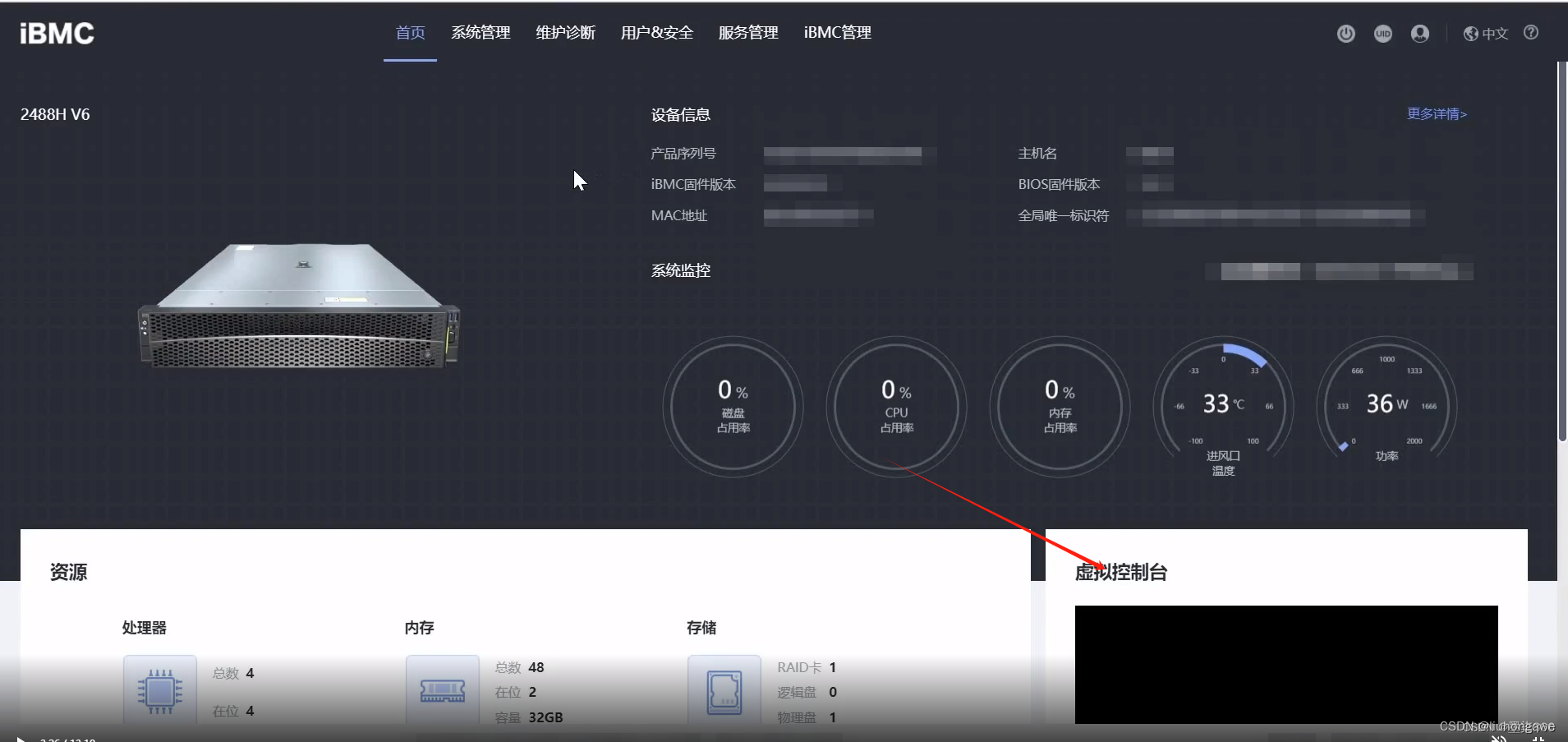Click the 物理盘 count row
Screen dimensions: 1568x742
click(807, 717)
